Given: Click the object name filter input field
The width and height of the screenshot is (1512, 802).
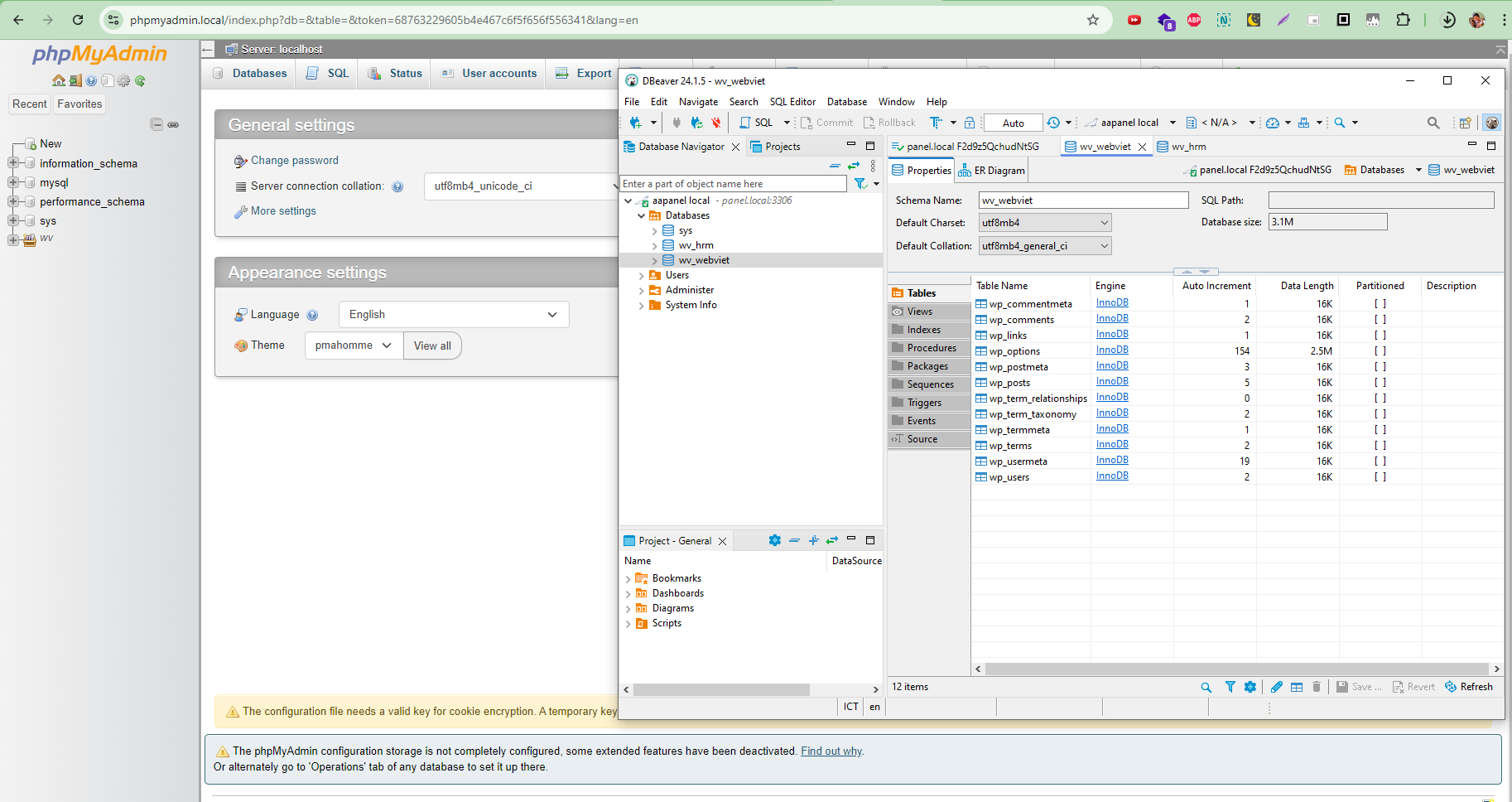Looking at the screenshot, I should point(733,184).
